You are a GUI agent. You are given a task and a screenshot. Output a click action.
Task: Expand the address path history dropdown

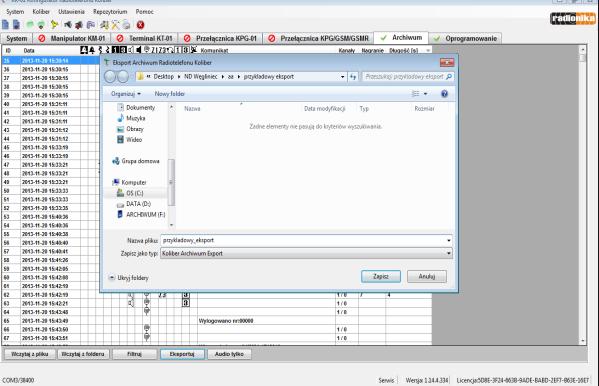click(342, 77)
